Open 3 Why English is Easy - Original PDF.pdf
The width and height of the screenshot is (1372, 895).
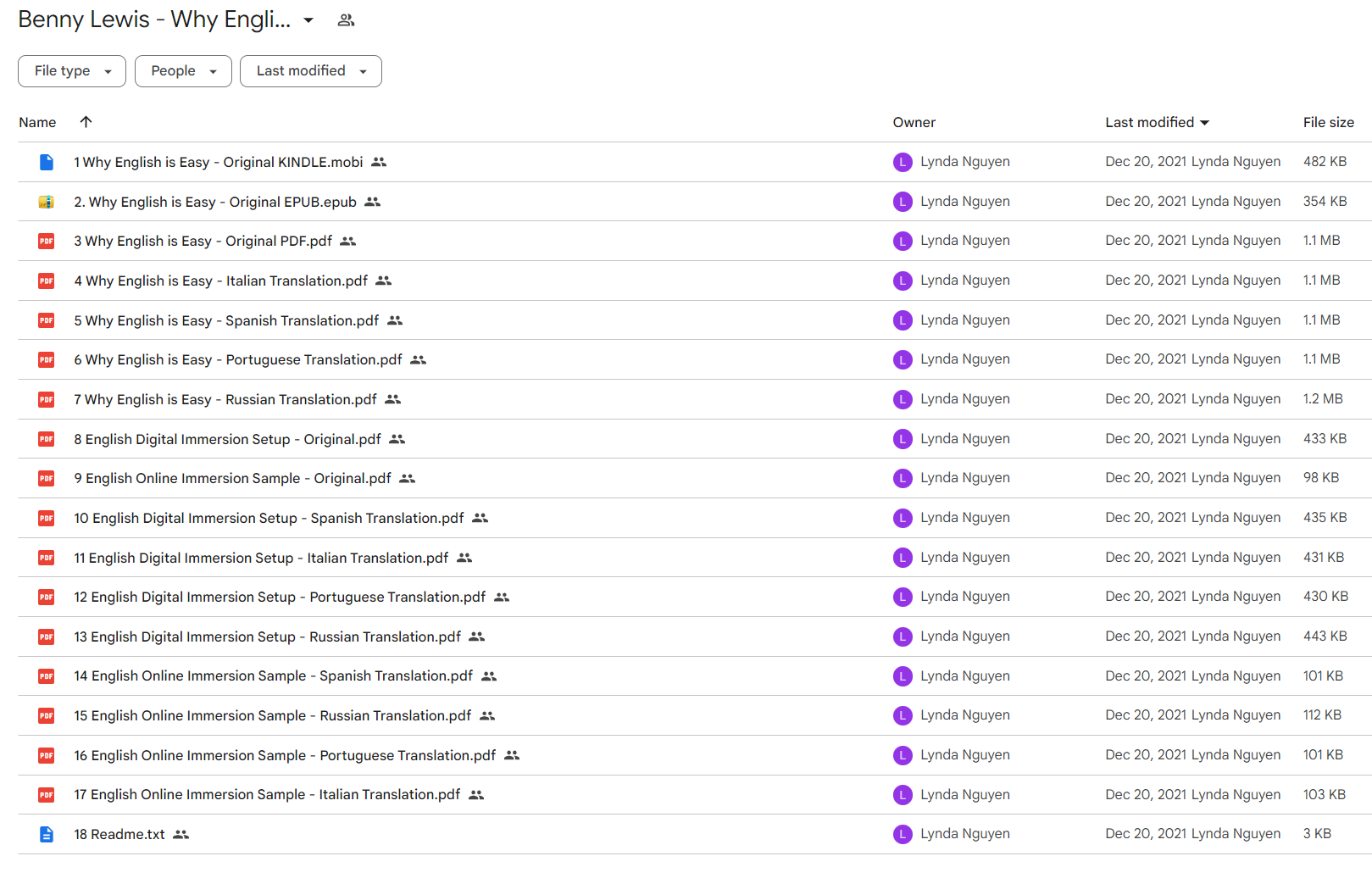pyautogui.click(x=203, y=242)
